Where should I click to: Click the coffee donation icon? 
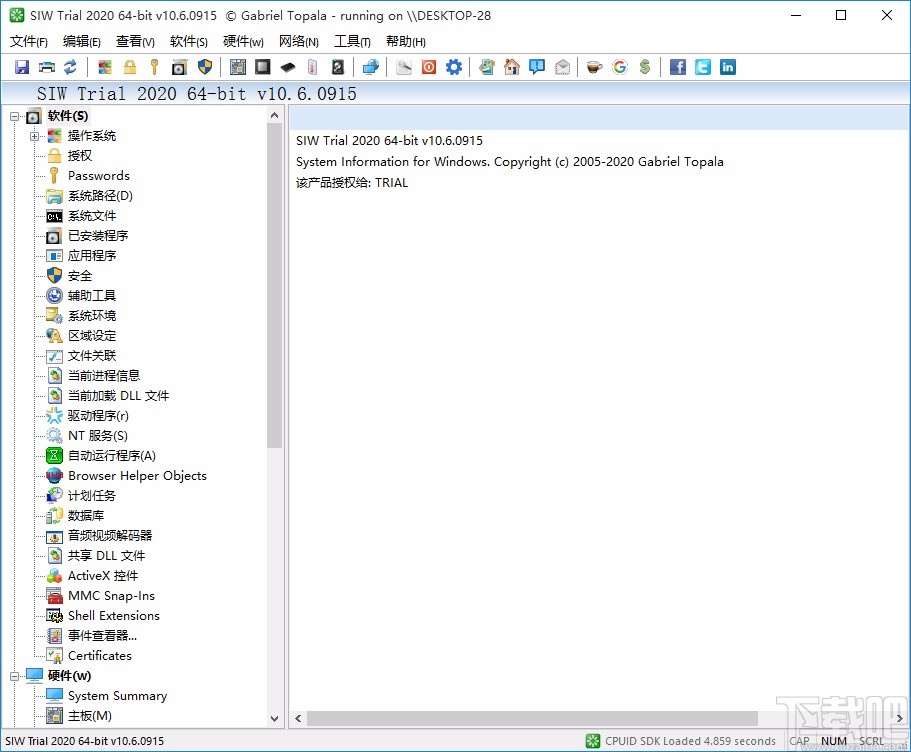[x=592, y=66]
